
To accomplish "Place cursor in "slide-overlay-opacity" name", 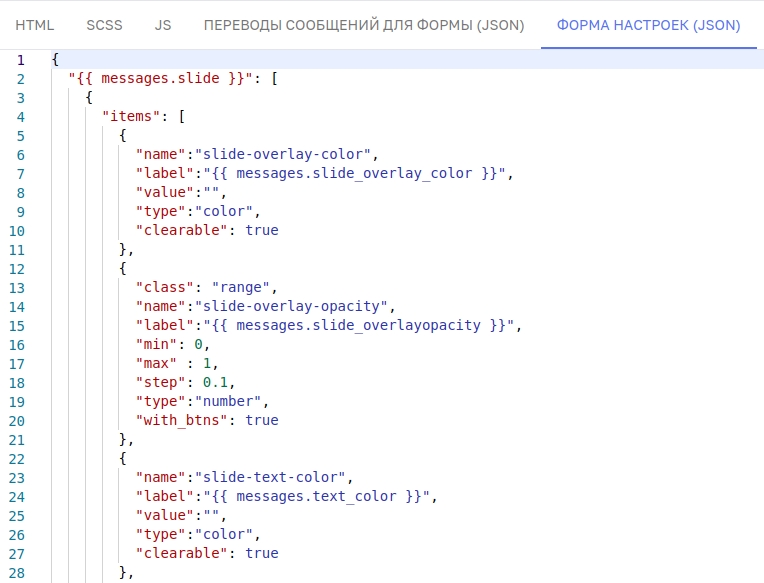I will [291, 306].
